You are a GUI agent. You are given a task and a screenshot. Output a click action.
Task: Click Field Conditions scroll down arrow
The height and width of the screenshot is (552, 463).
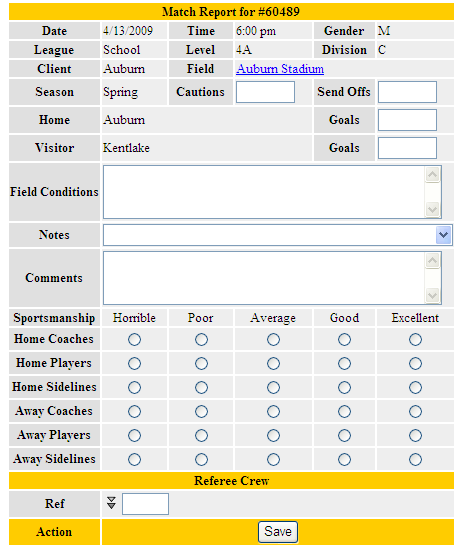coord(432,209)
